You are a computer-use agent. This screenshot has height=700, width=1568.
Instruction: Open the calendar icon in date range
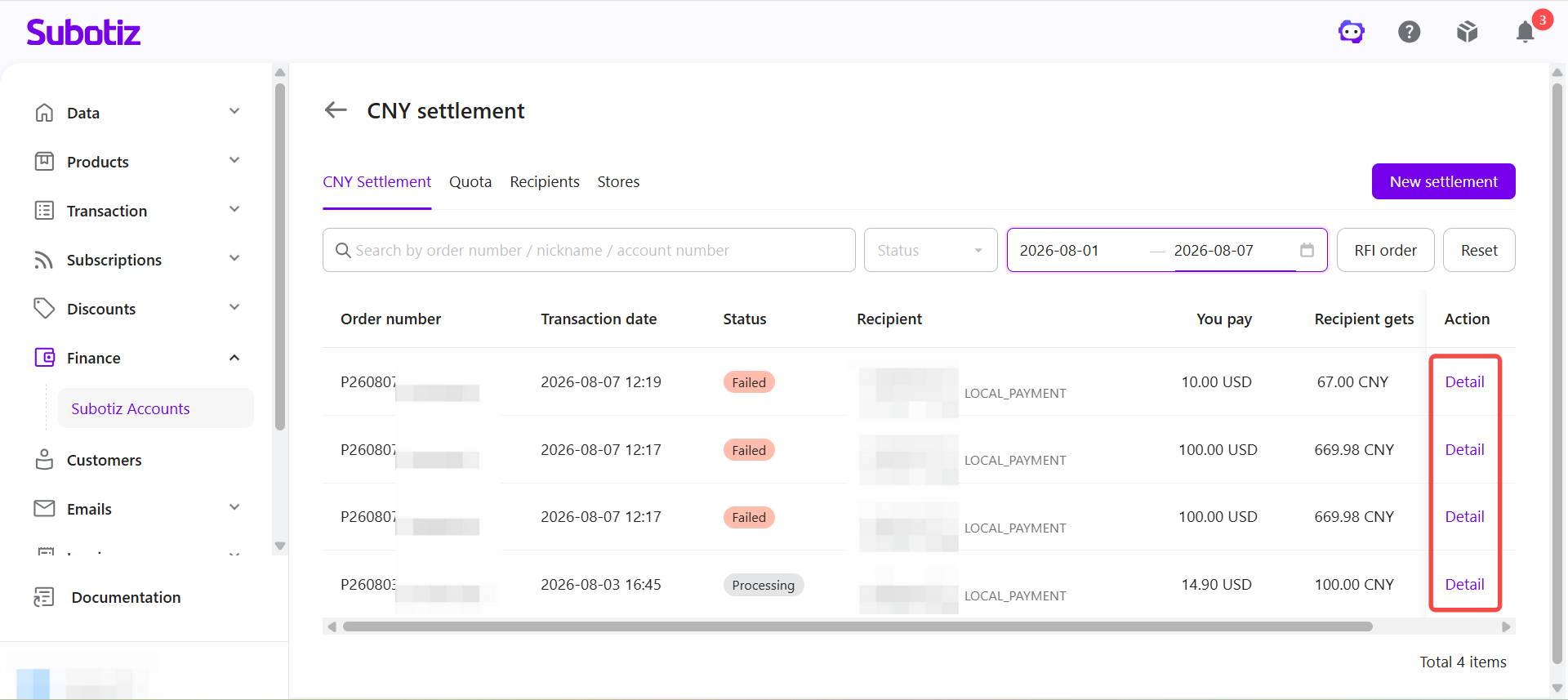click(1307, 250)
